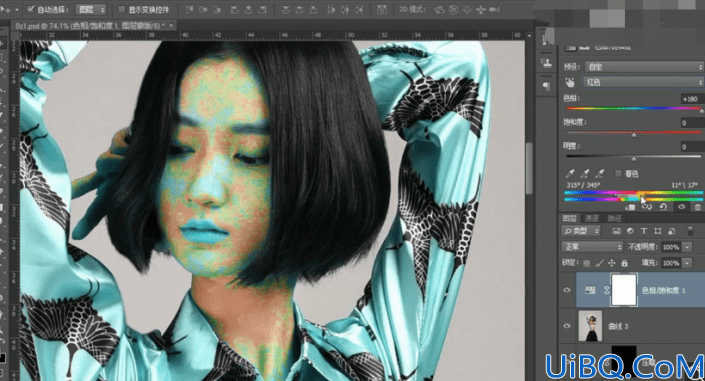Enable the 显示变换控件 checkbox

(x=121, y=9)
